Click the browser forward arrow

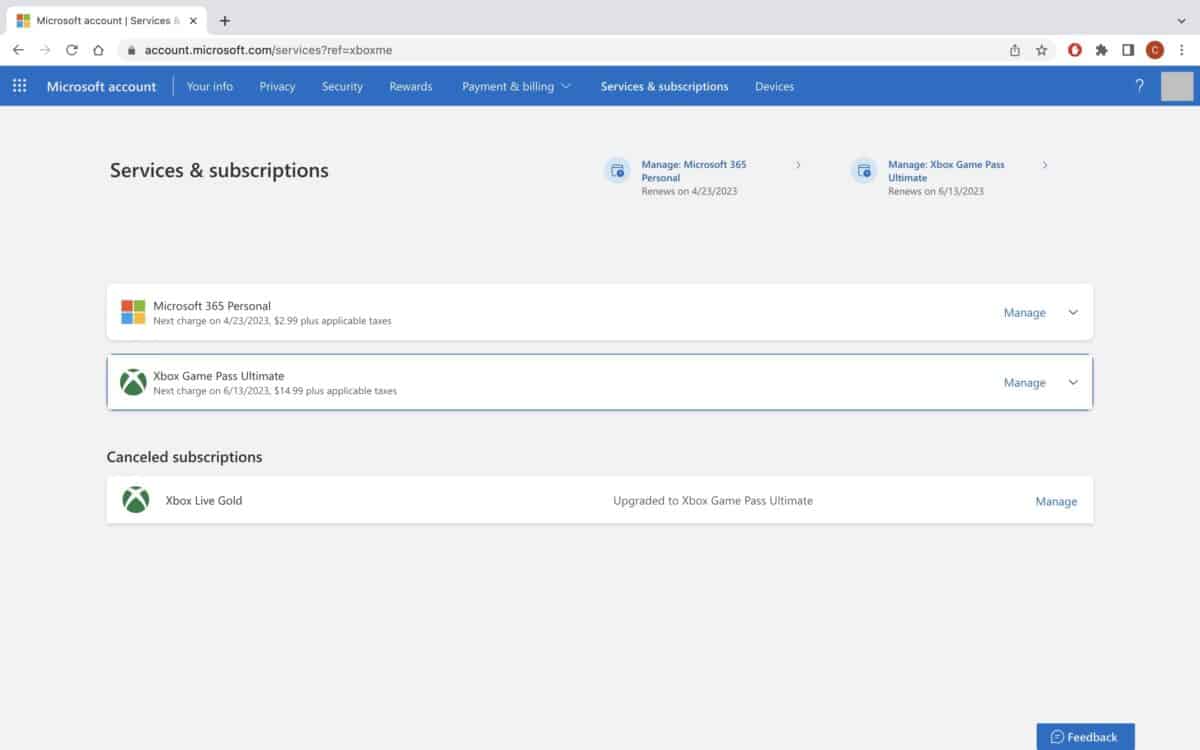(45, 49)
